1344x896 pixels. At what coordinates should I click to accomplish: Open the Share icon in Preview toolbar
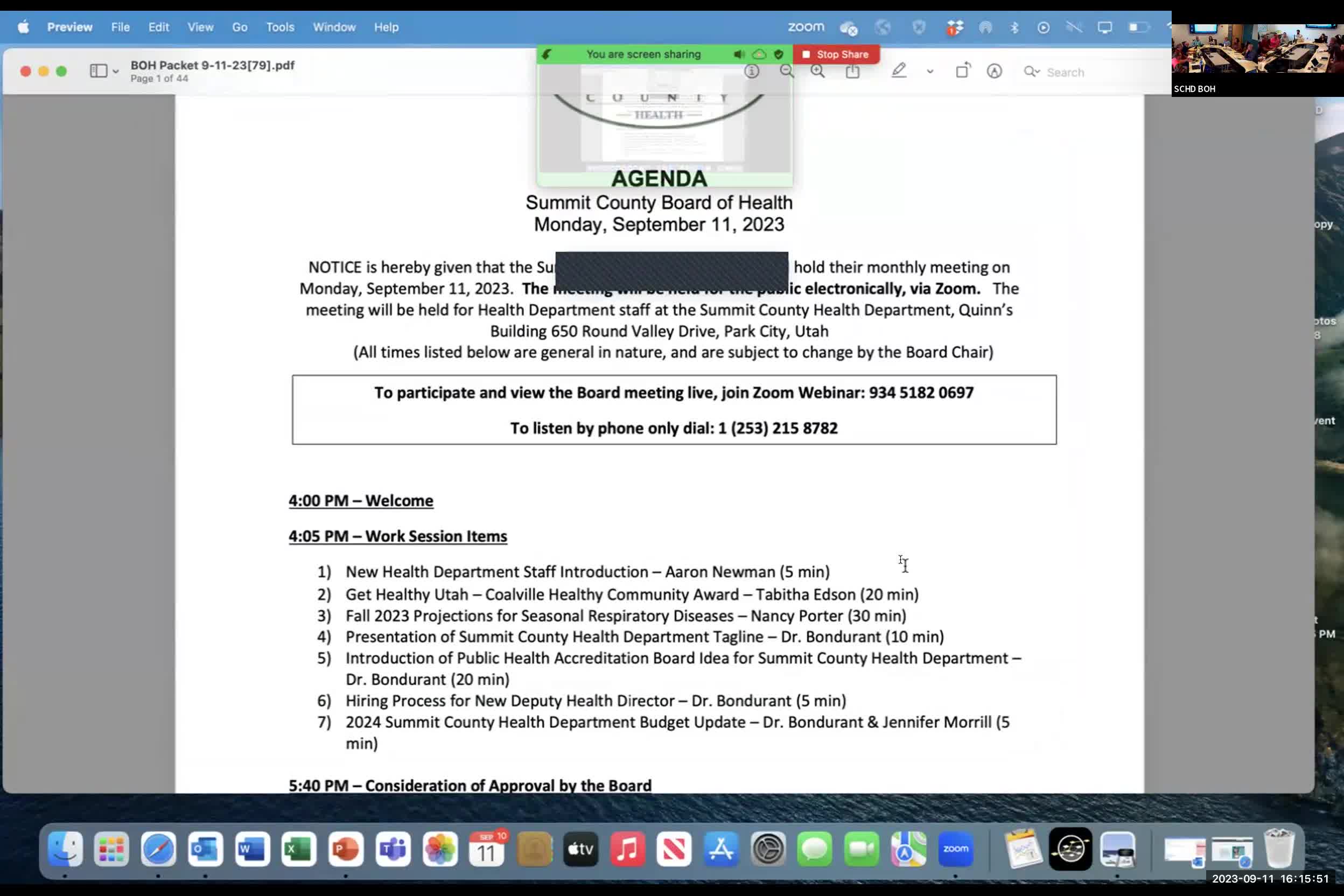point(852,71)
